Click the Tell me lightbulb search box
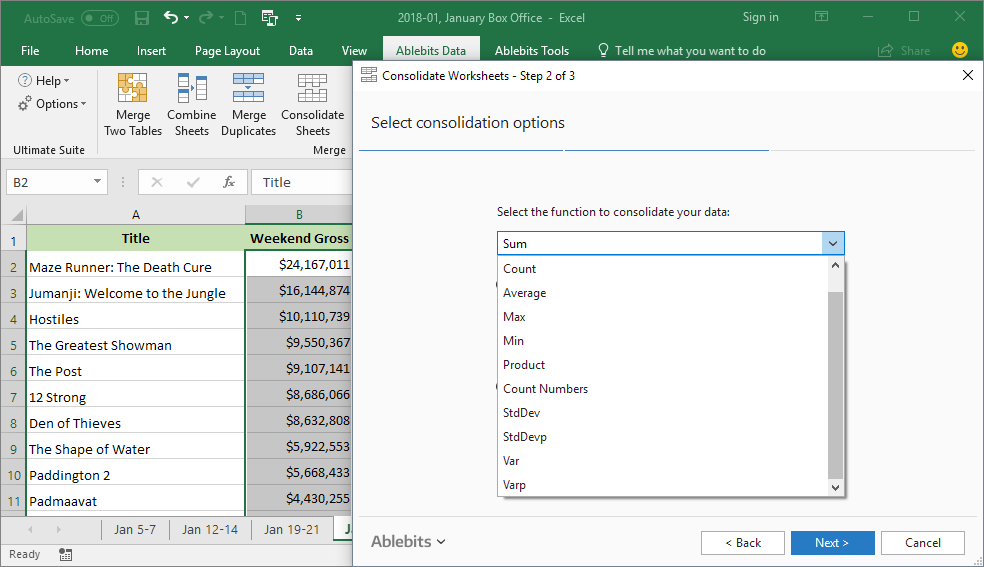The image size is (984, 567). tap(682, 51)
